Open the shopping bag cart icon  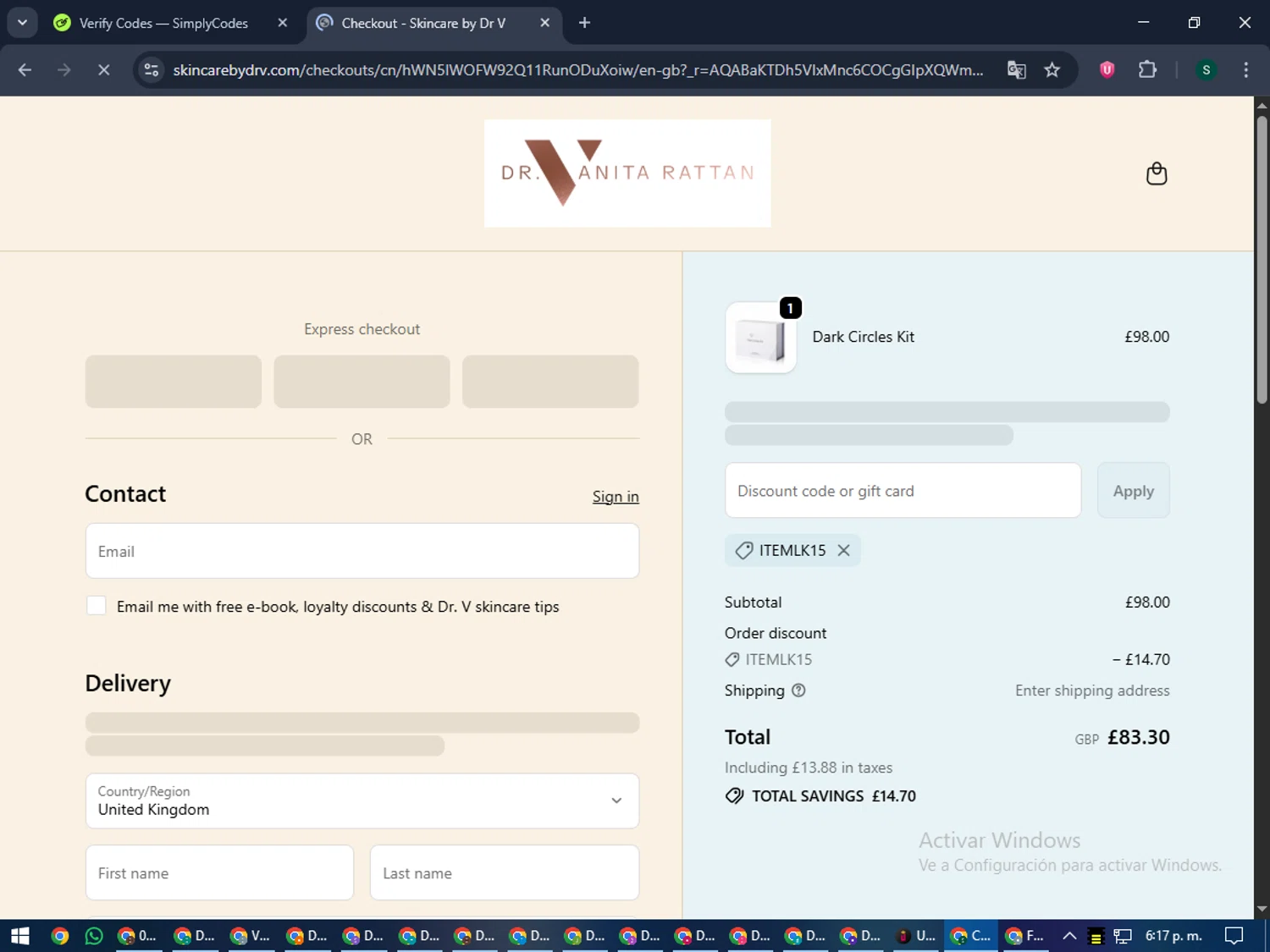(1157, 173)
